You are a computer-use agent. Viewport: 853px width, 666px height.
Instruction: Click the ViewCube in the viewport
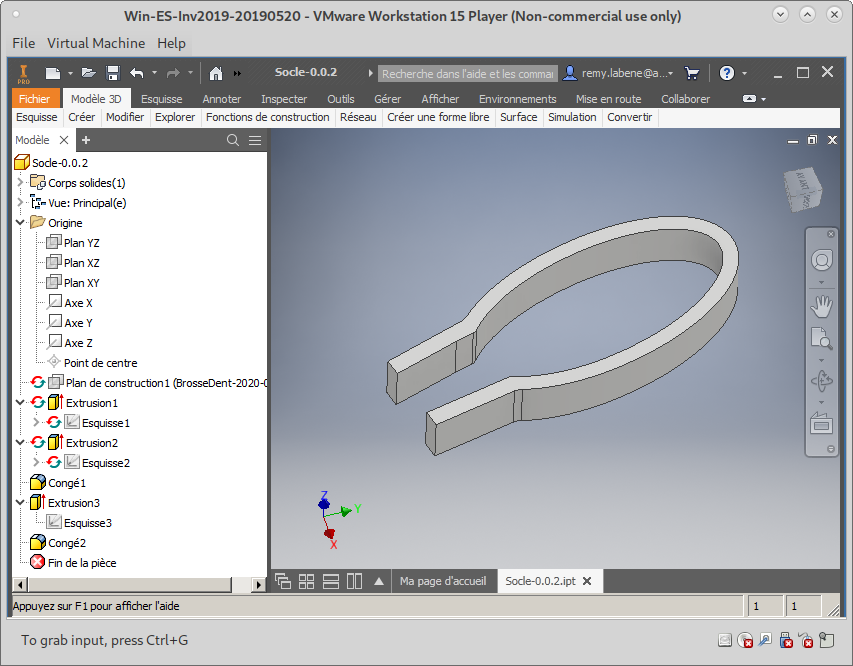[x=804, y=189]
